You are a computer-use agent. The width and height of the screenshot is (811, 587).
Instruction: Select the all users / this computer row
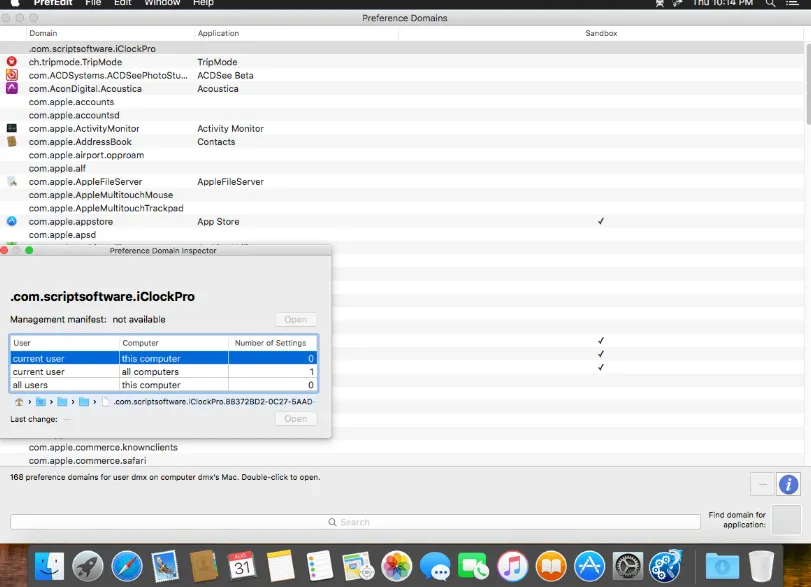coord(163,385)
